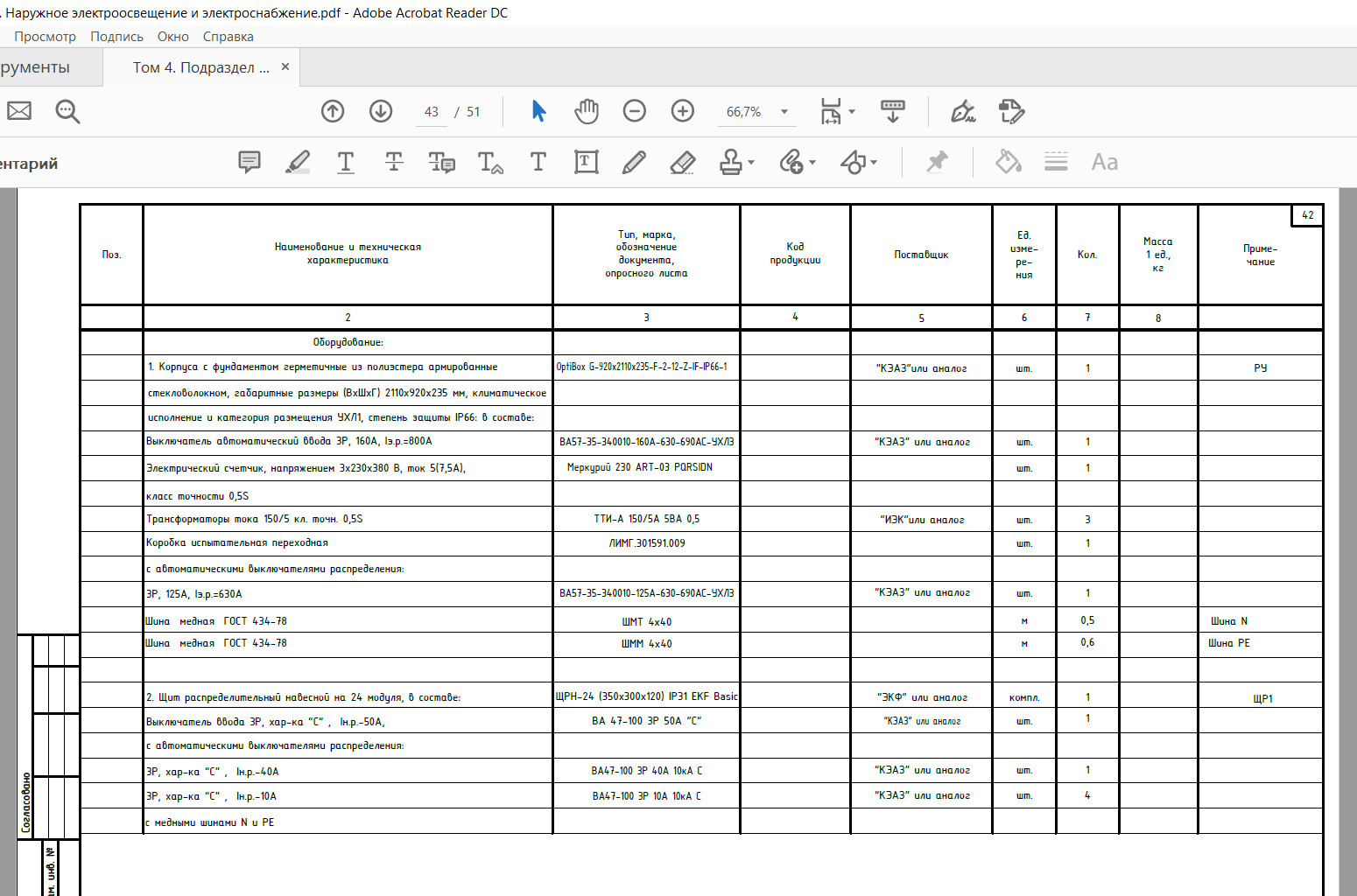
Task: Add a sticky note comment
Action: 250,162
